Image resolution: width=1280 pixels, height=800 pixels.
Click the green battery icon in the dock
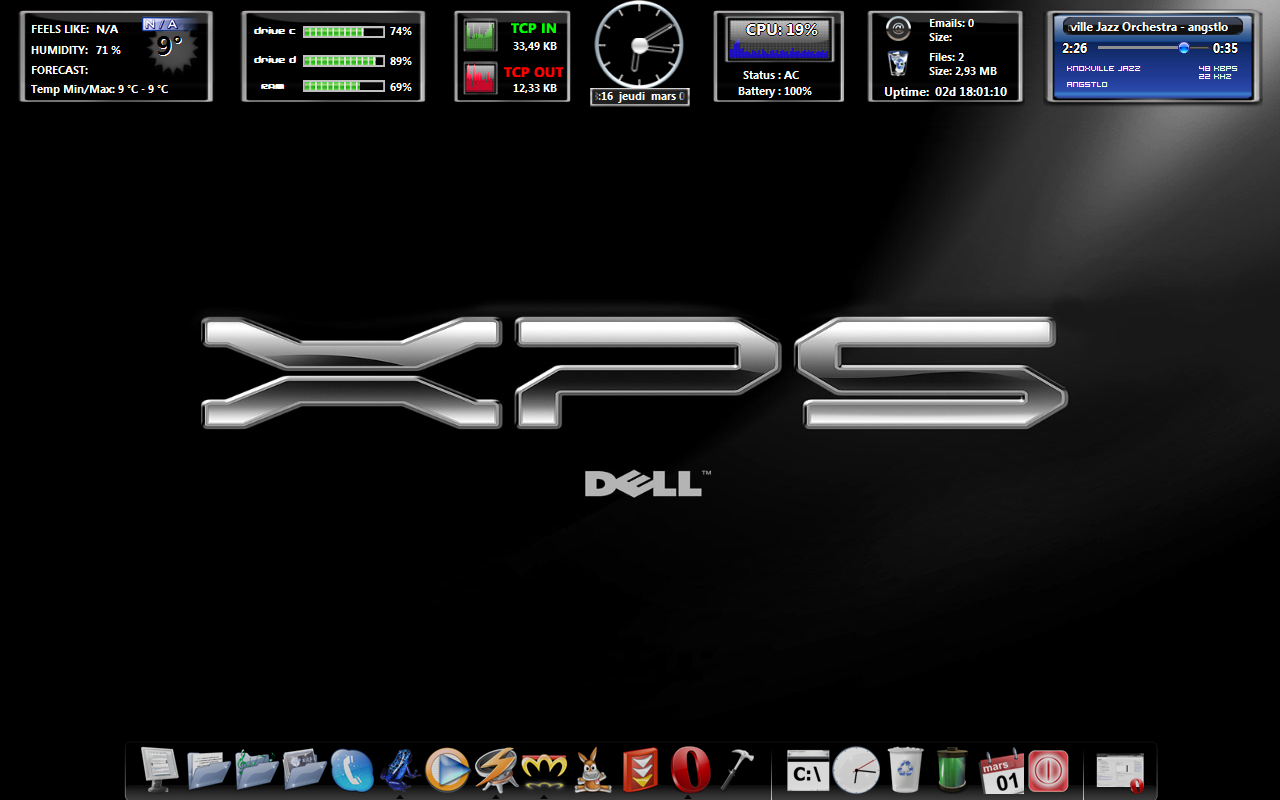pos(952,771)
